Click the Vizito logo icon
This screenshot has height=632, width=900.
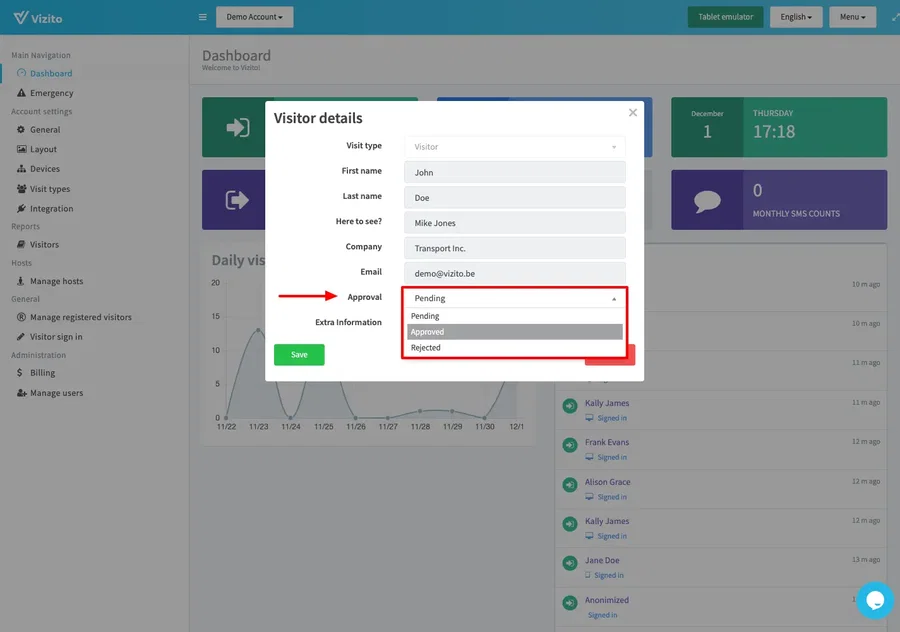[x=19, y=17]
